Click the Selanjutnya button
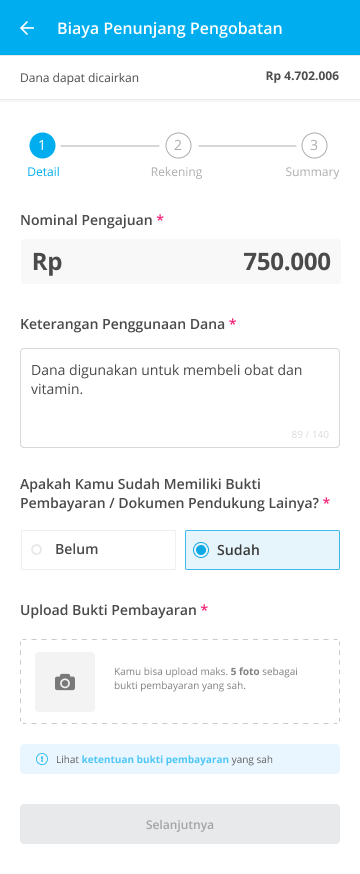 point(180,824)
